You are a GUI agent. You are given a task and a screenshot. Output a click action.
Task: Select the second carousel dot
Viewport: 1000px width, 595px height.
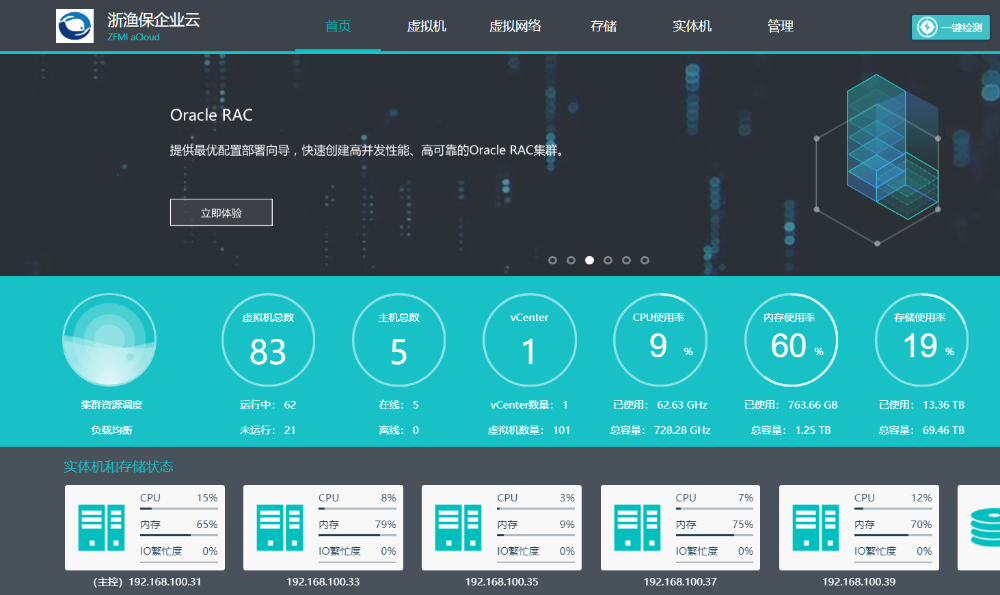point(571,260)
